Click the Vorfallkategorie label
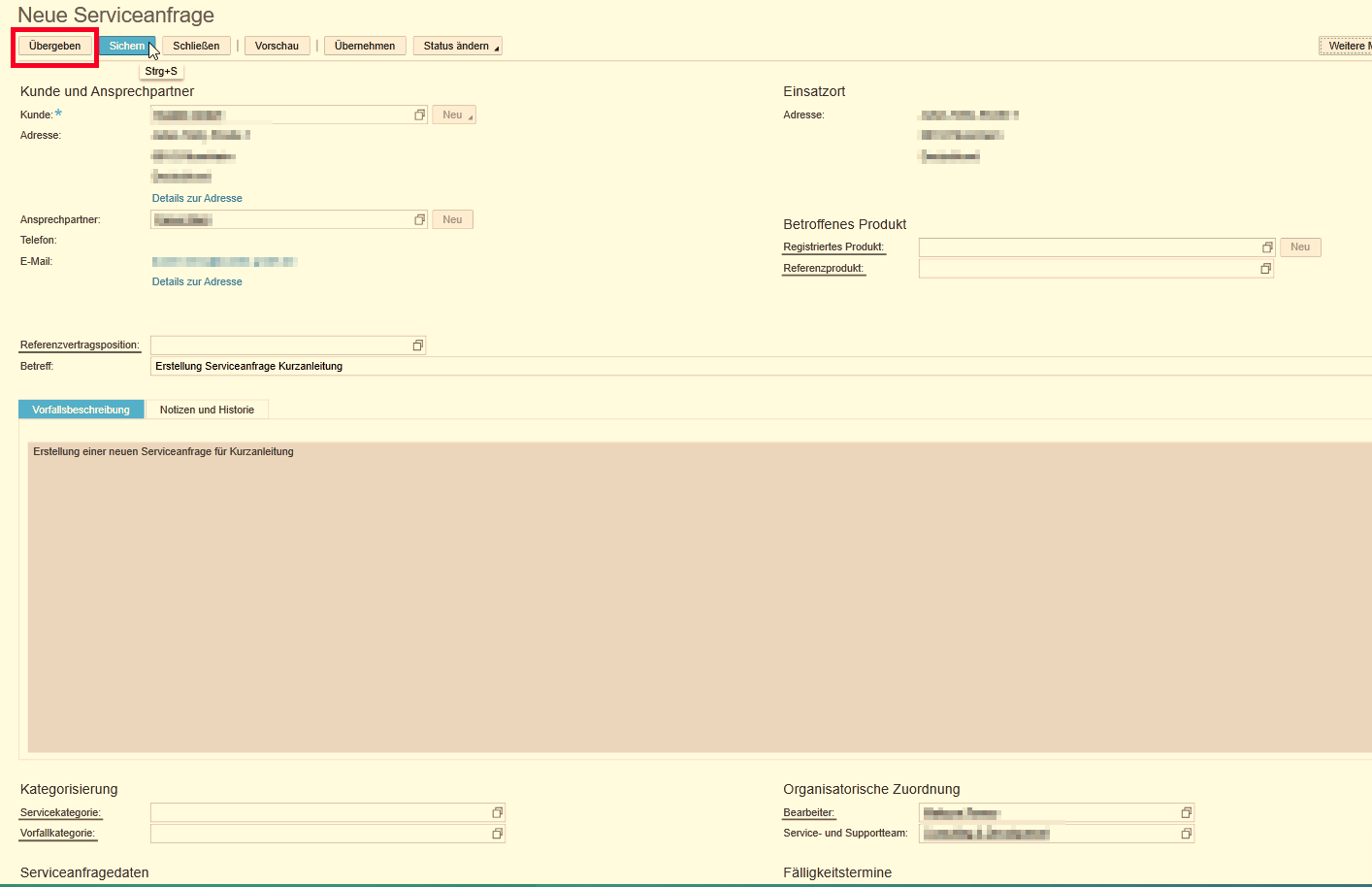 pos(57,834)
